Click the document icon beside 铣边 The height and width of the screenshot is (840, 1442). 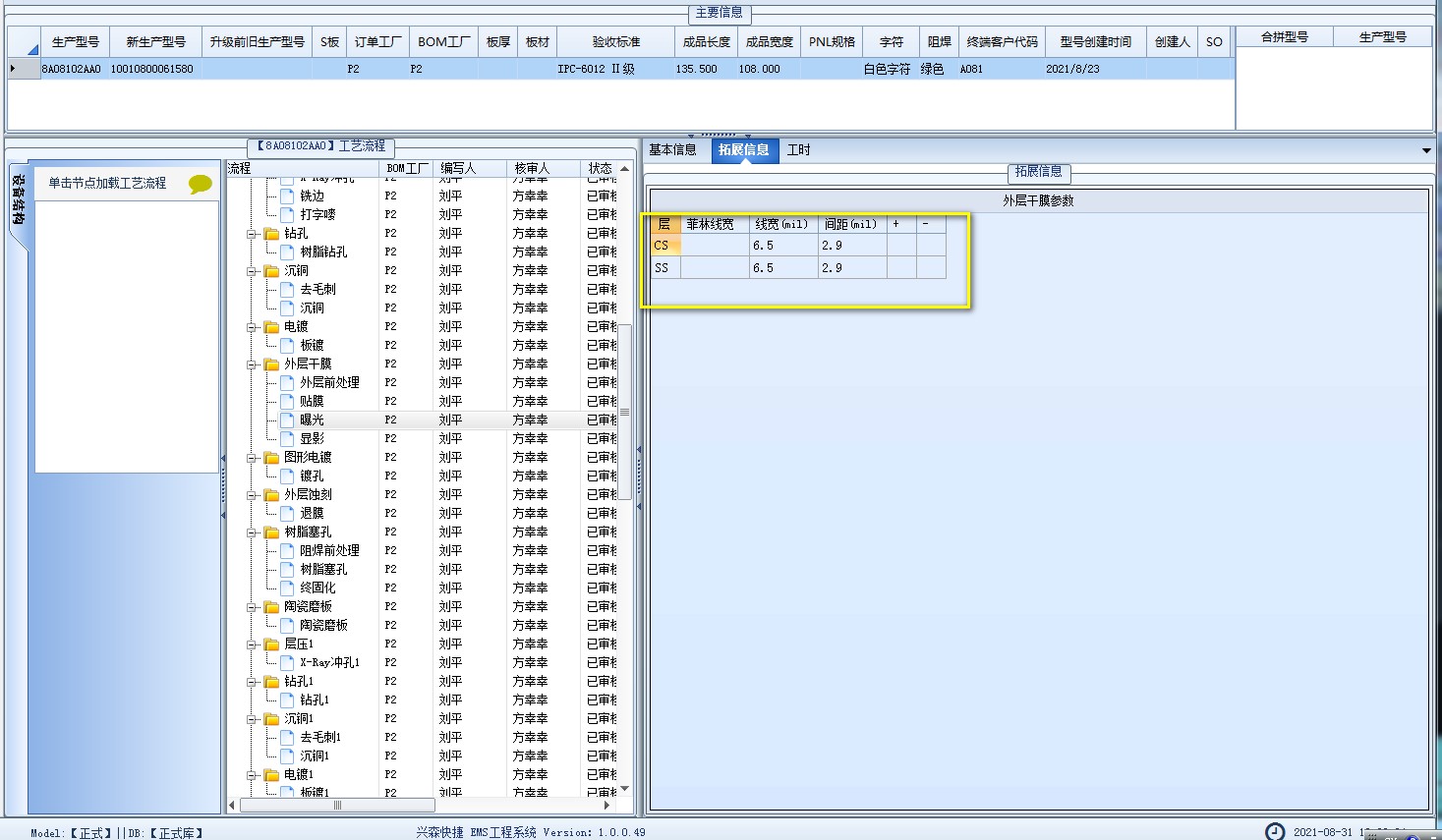(x=288, y=196)
